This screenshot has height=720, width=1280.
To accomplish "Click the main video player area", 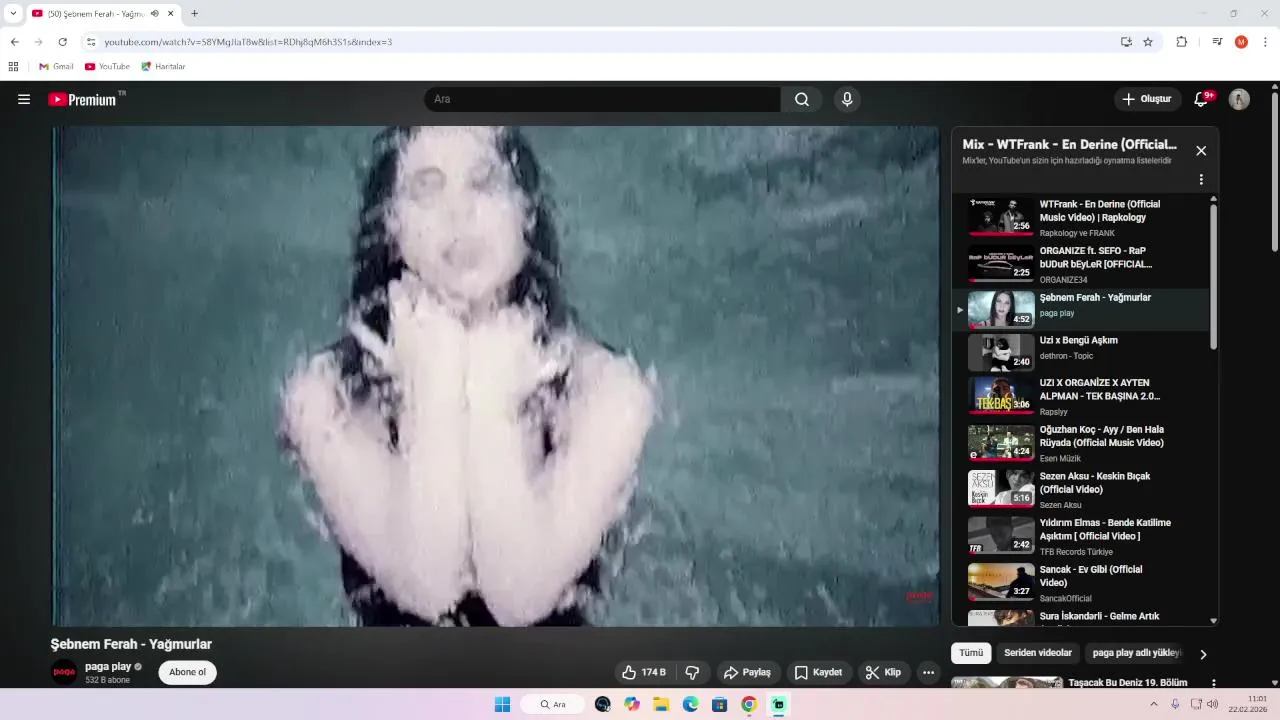I will point(496,376).
